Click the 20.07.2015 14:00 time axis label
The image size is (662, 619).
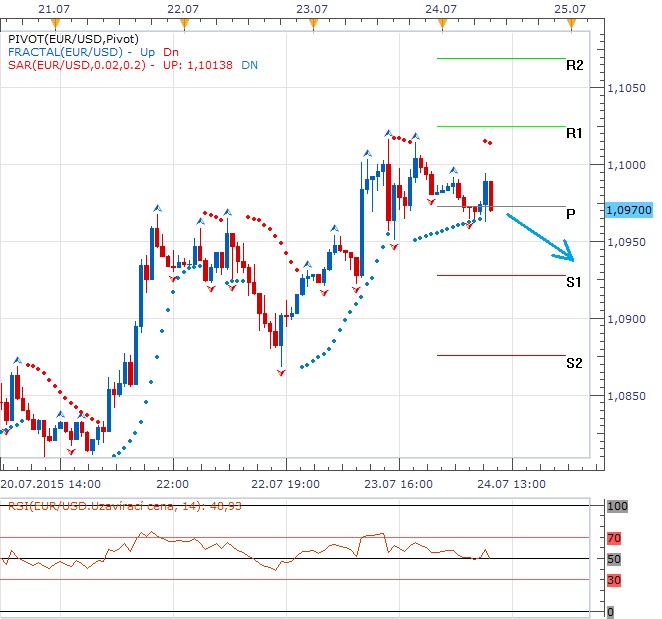coord(49,483)
